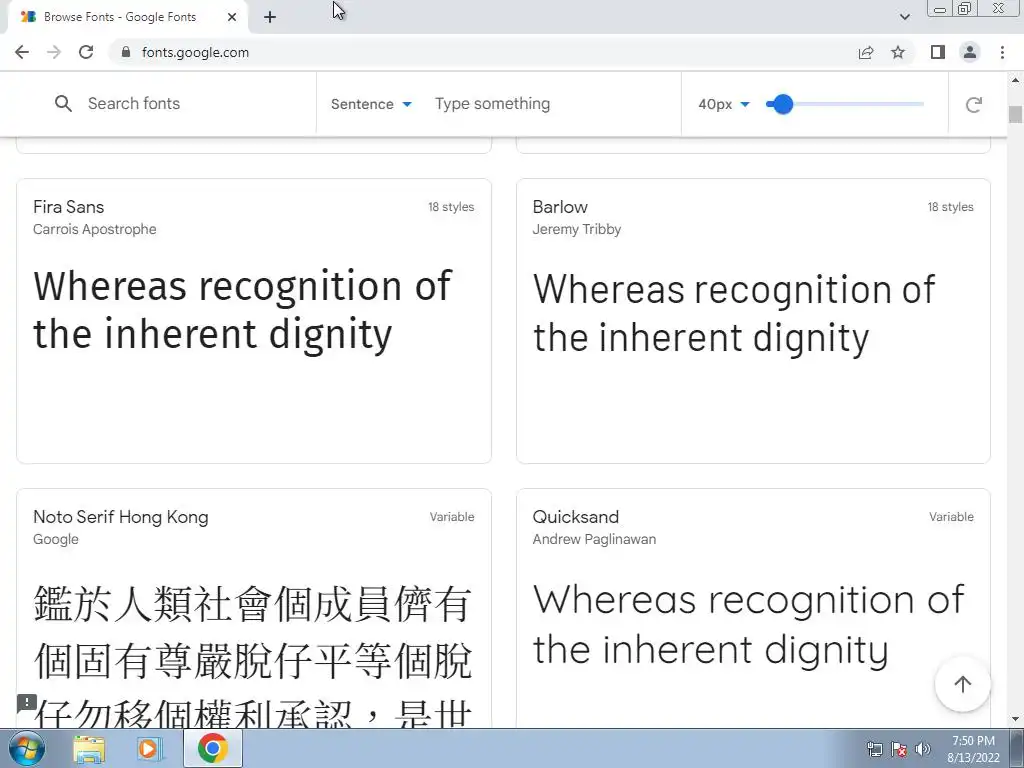Click the lock icon in address bar
The width and height of the screenshot is (1024, 768).
tap(126, 52)
